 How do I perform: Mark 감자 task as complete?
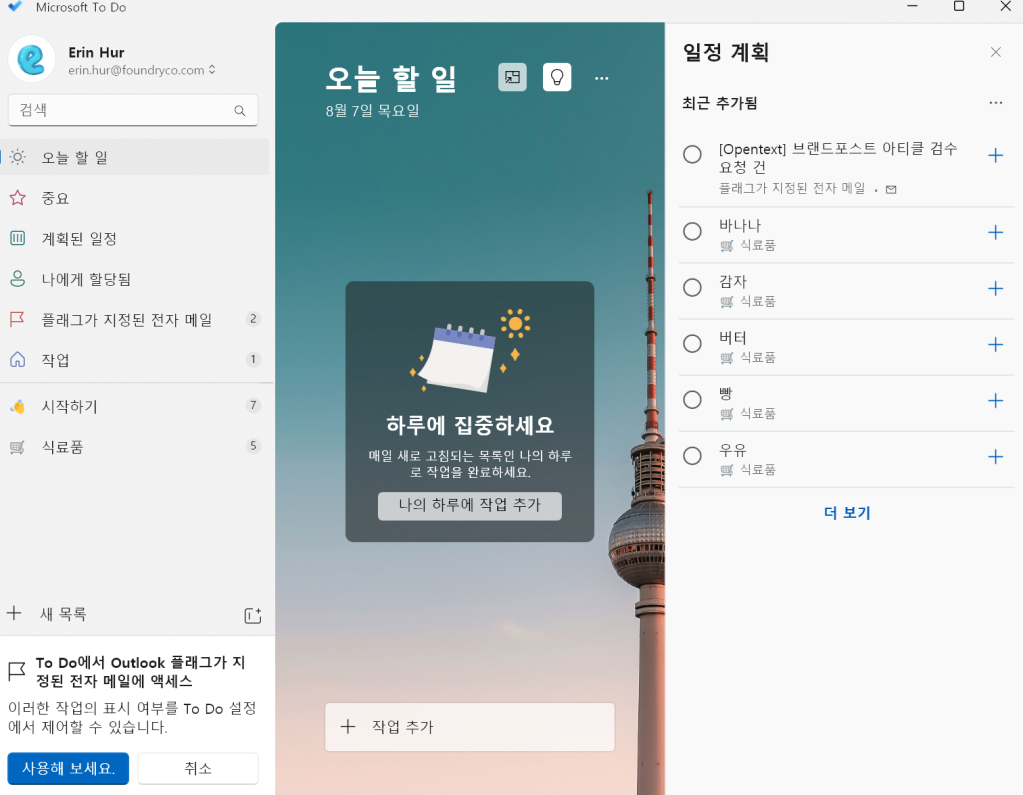[x=692, y=288]
